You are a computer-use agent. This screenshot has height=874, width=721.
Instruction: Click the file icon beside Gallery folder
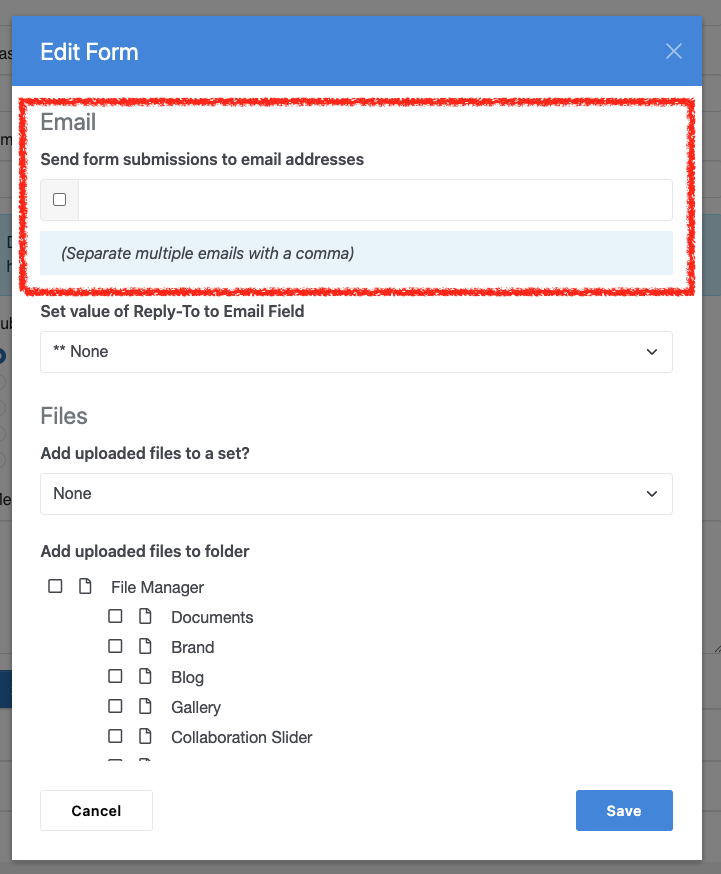[145, 707]
